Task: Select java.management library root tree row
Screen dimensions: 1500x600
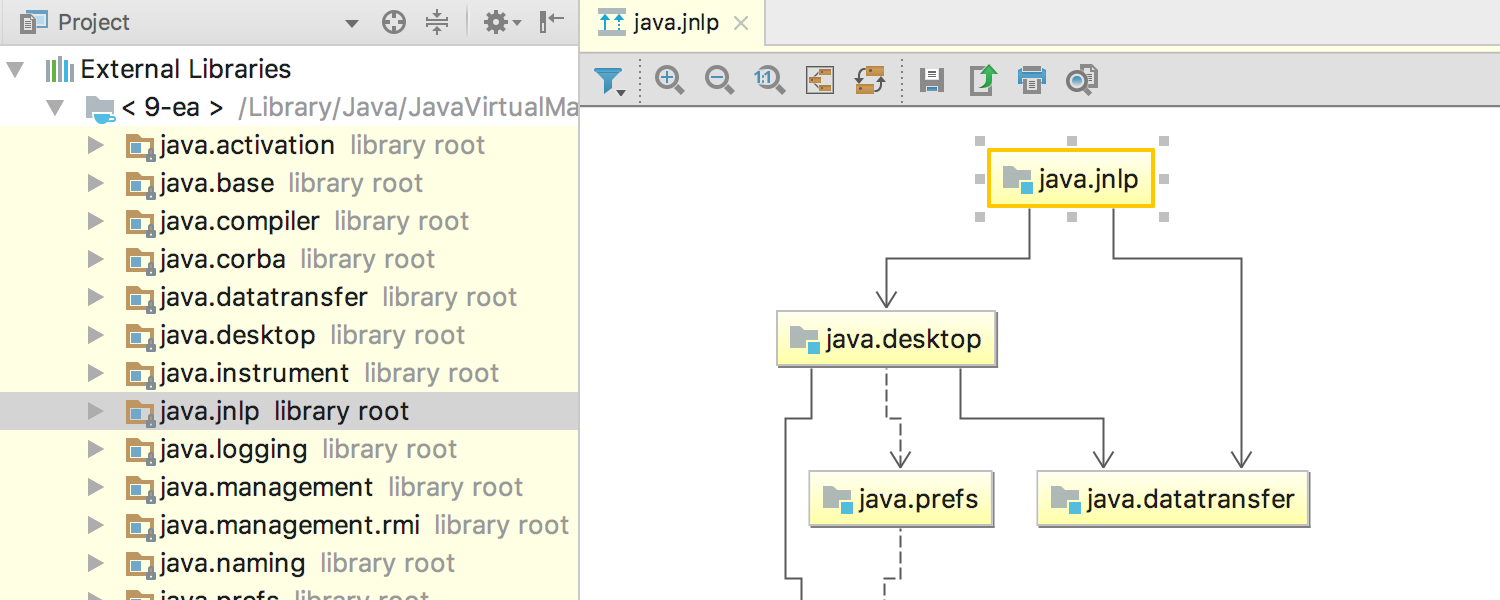Action: (289, 487)
